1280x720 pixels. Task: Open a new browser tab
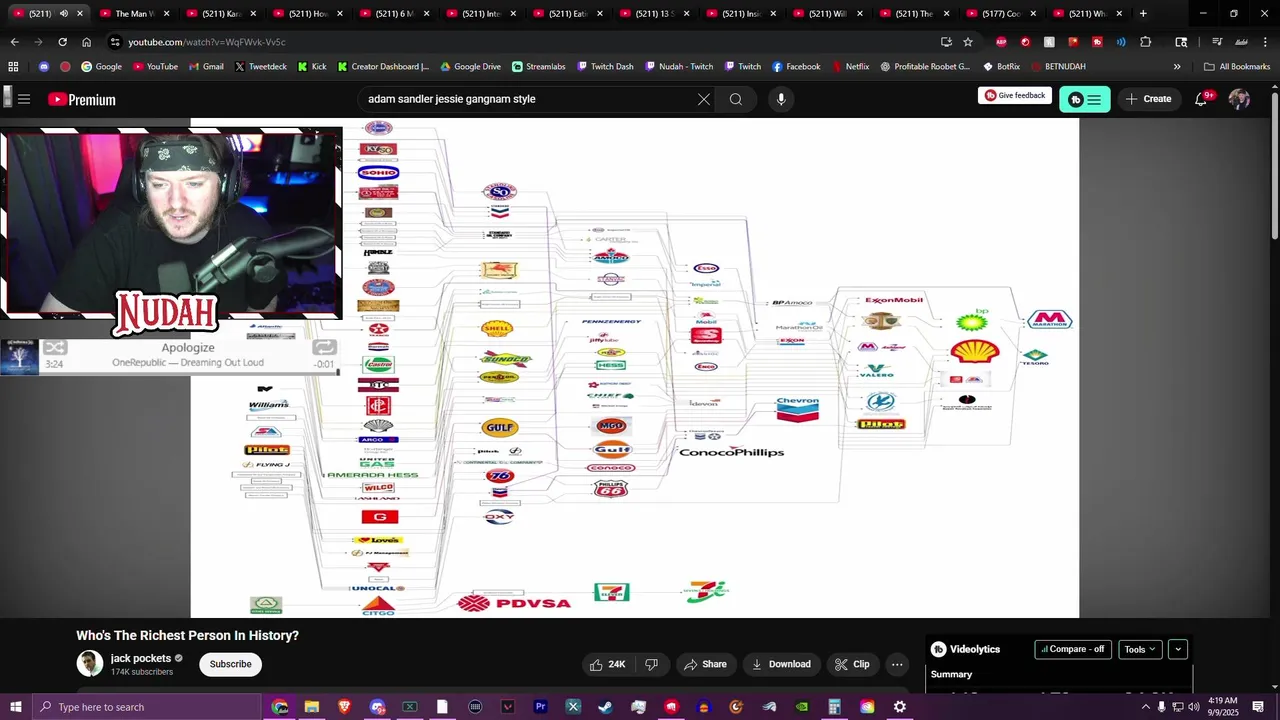point(1143,14)
